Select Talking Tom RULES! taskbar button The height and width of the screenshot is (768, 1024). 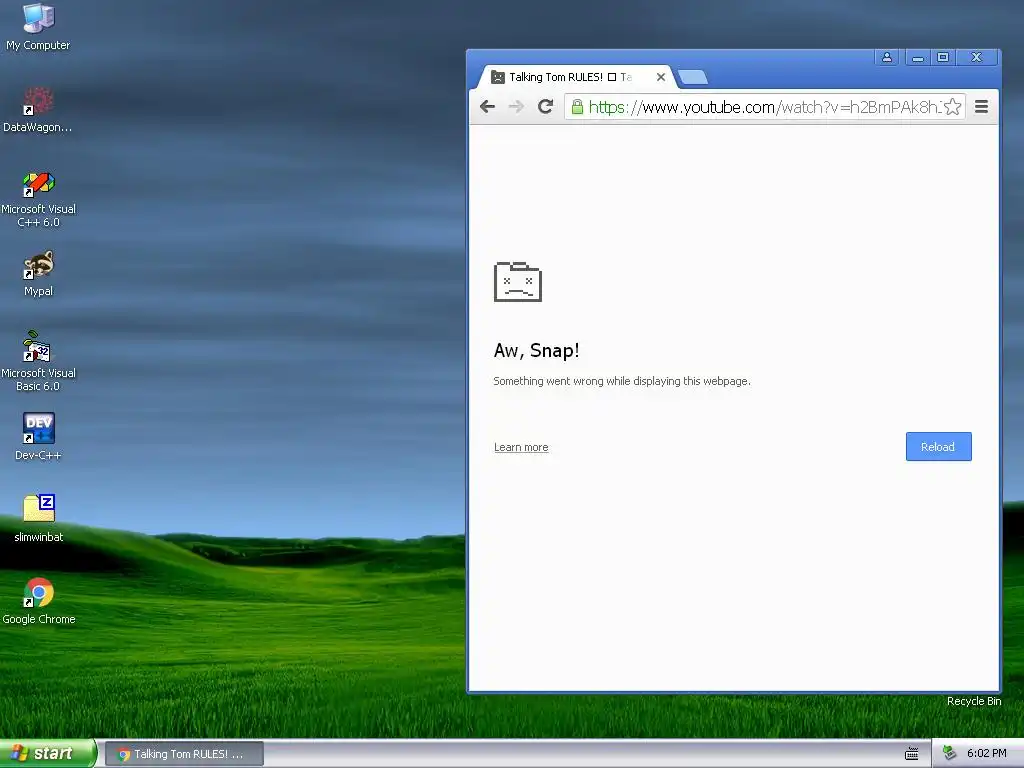pos(184,754)
